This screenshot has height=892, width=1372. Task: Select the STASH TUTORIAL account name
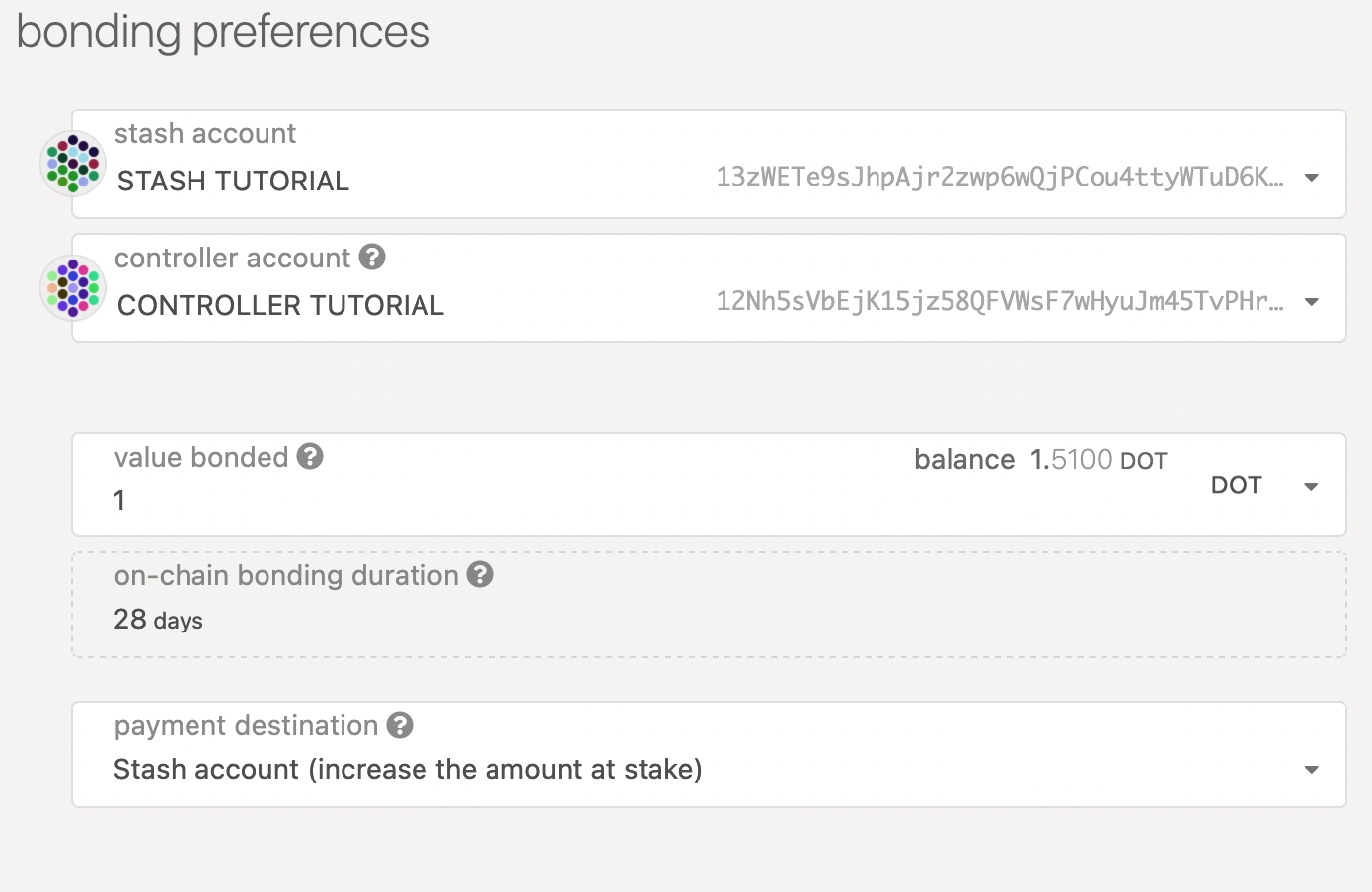(x=233, y=182)
